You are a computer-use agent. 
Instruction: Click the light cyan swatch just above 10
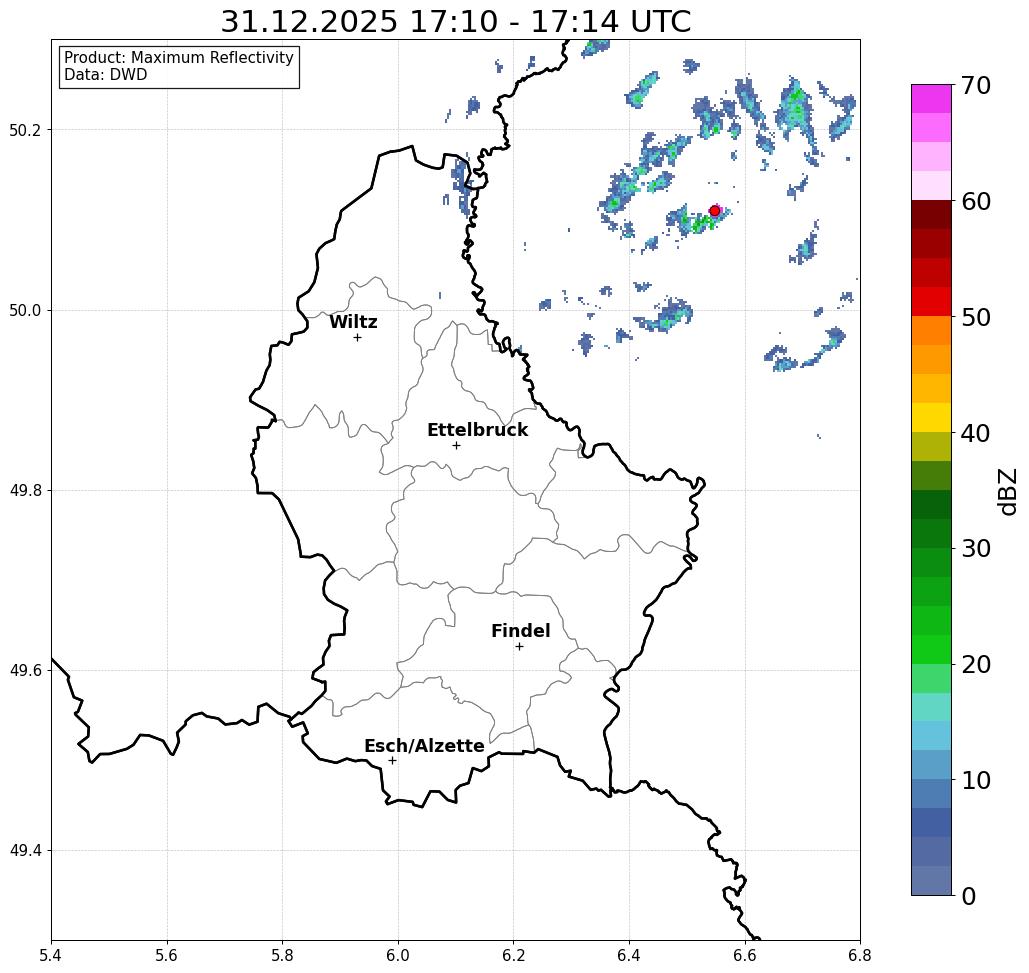tap(931, 765)
